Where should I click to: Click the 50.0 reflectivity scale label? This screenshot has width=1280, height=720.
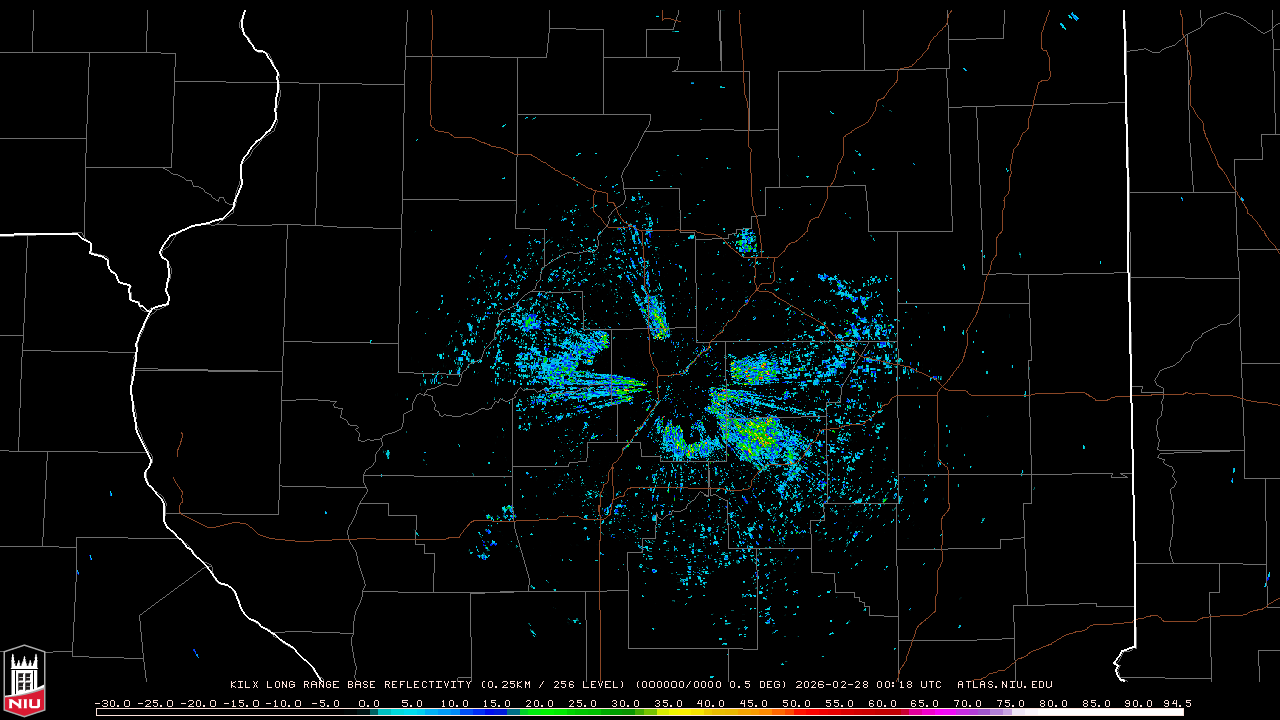pos(797,703)
